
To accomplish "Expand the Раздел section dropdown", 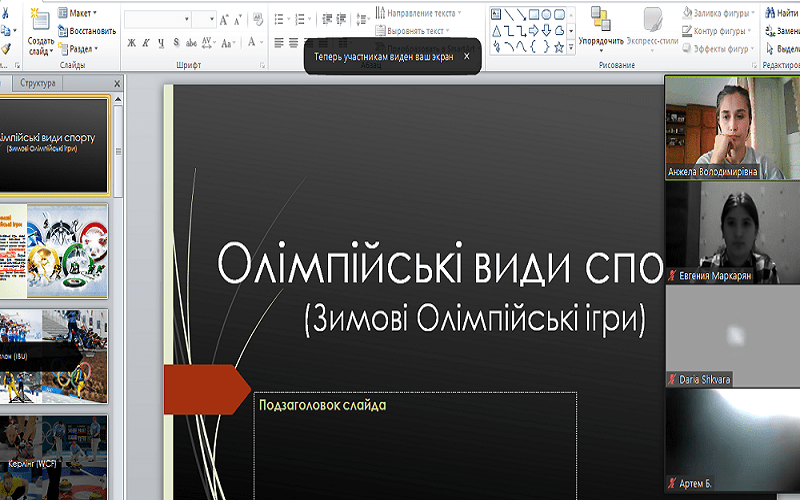I will click(x=81, y=48).
